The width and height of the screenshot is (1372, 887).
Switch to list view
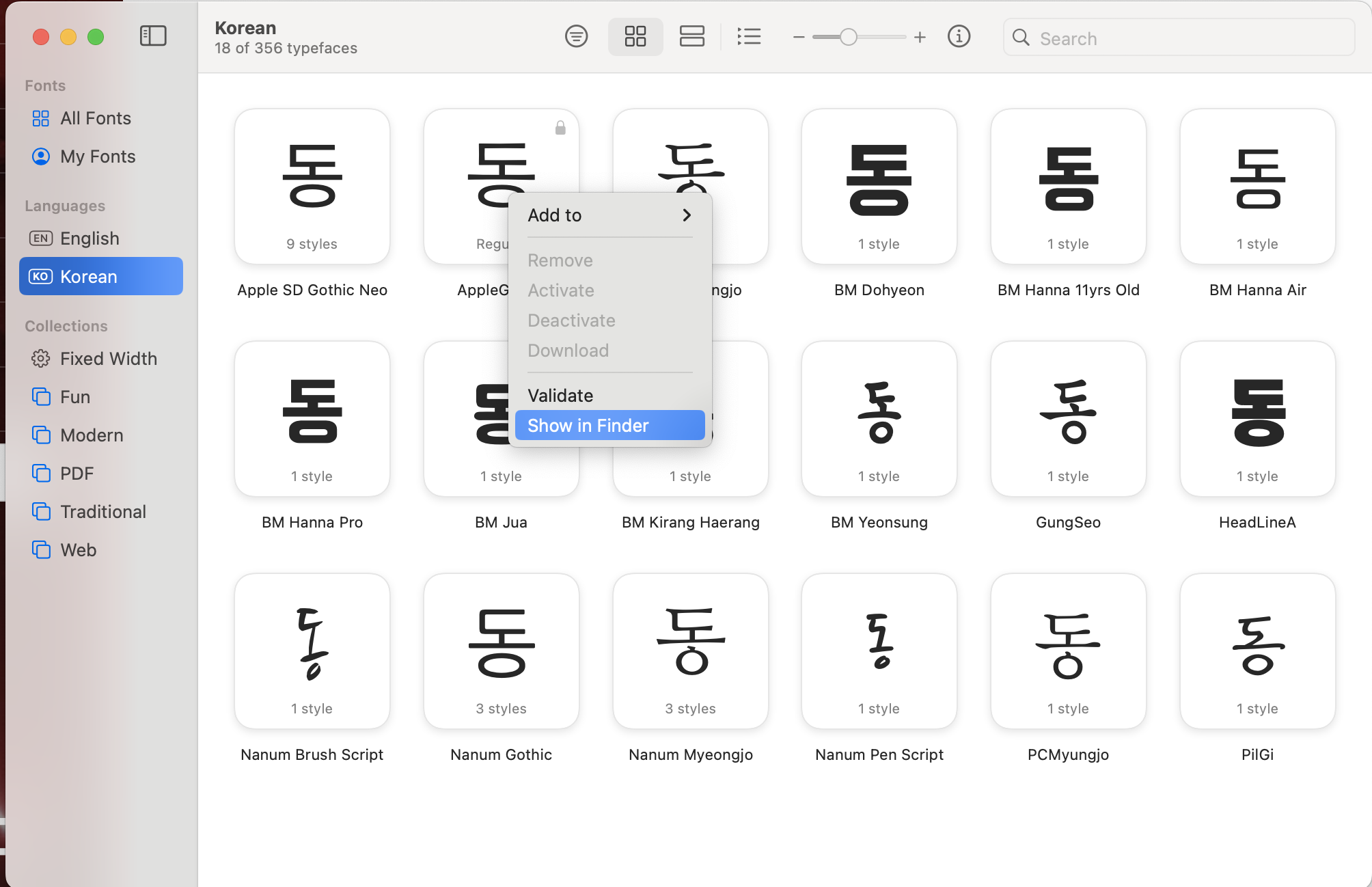click(749, 36)
